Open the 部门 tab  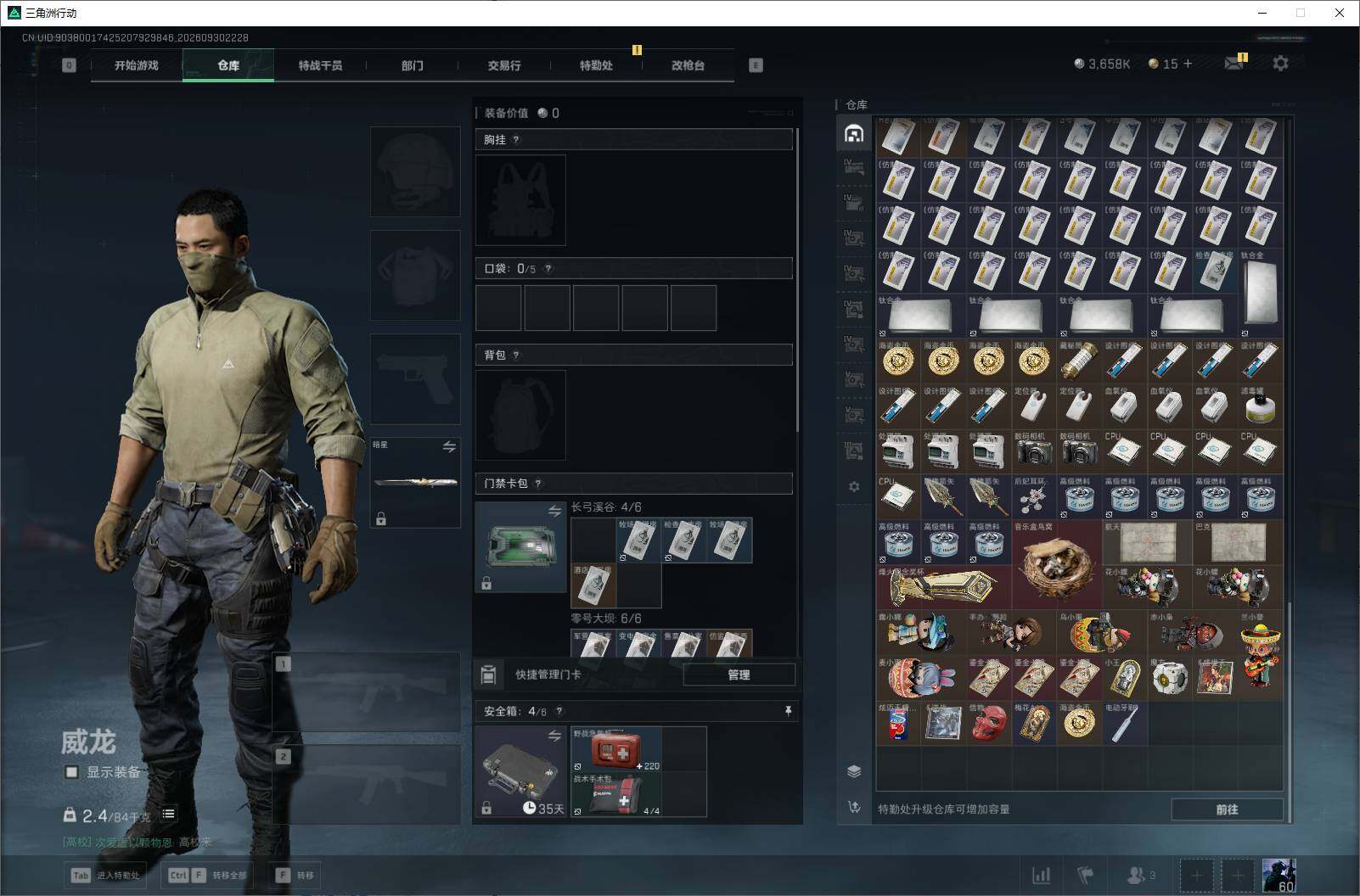pos(412,65)
